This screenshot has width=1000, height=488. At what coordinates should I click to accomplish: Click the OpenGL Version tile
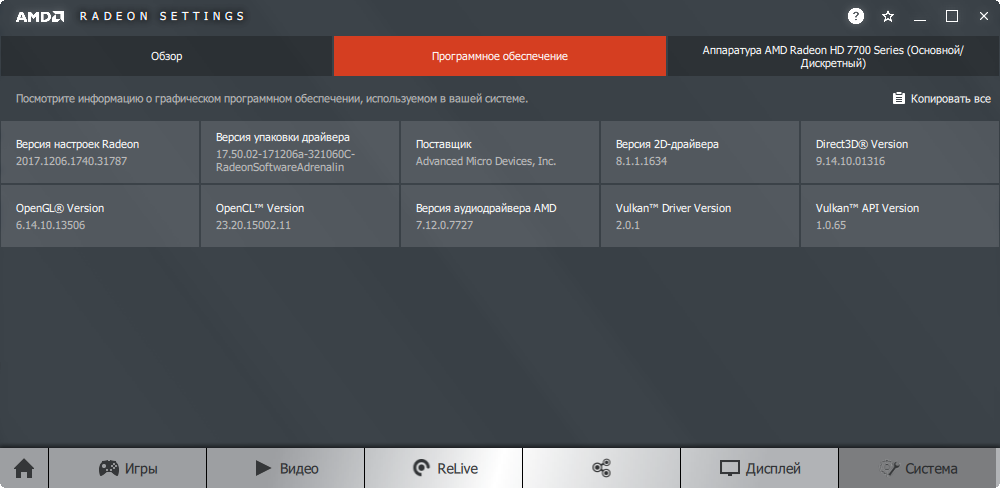click(99, 216)
